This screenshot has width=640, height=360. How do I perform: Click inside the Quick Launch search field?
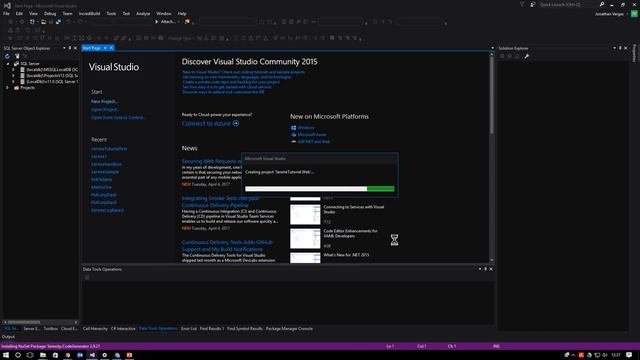[567, 4]
